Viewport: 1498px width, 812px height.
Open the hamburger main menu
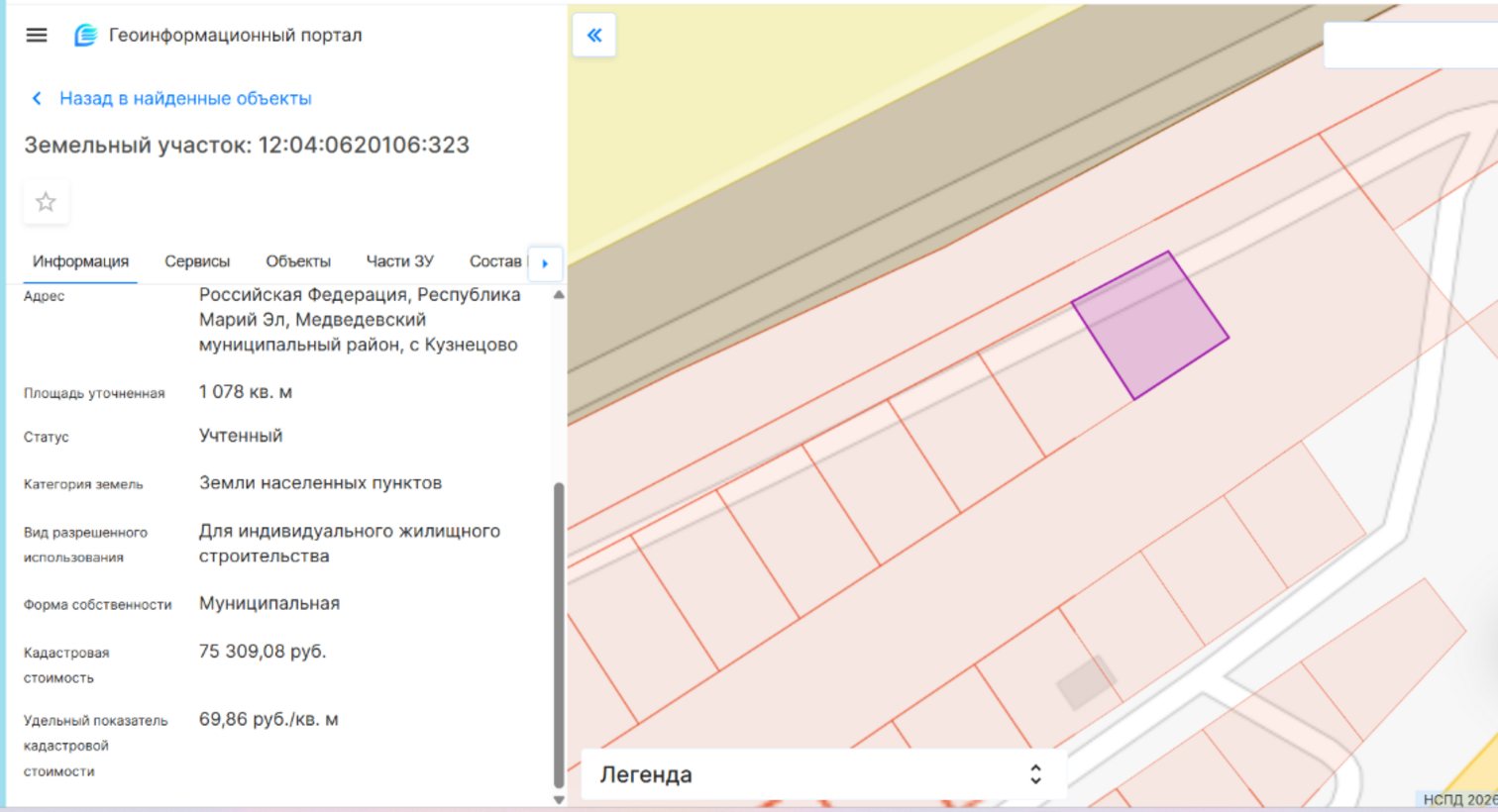click(37, 36)
